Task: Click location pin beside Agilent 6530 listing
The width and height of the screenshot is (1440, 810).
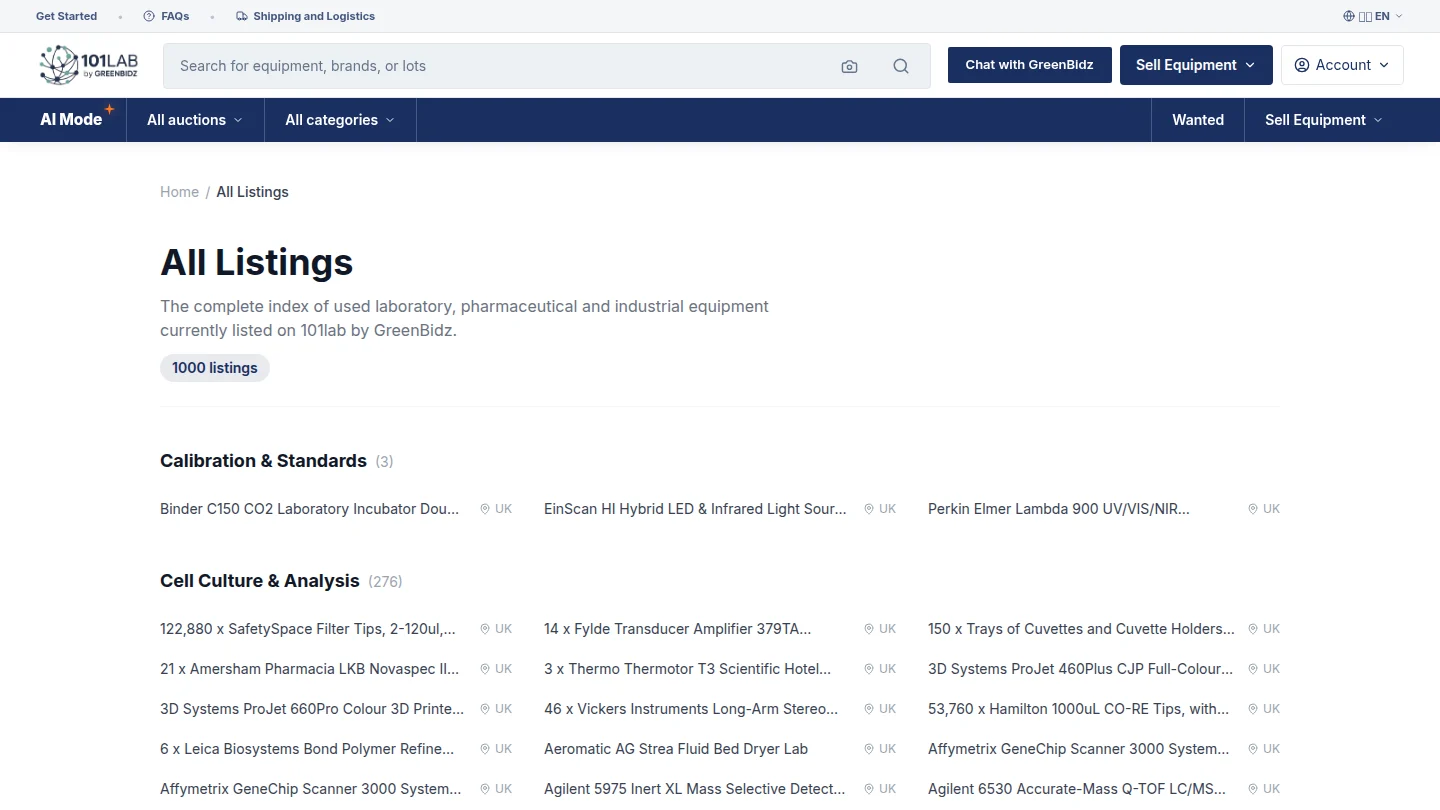Action: (x=1253, y=789)
